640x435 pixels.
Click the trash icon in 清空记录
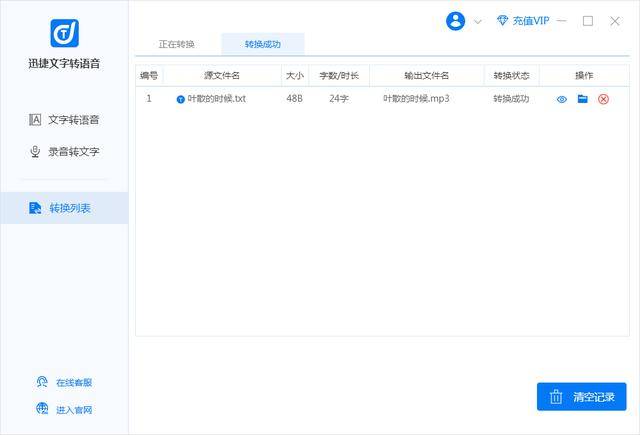(x=556, y=397)
